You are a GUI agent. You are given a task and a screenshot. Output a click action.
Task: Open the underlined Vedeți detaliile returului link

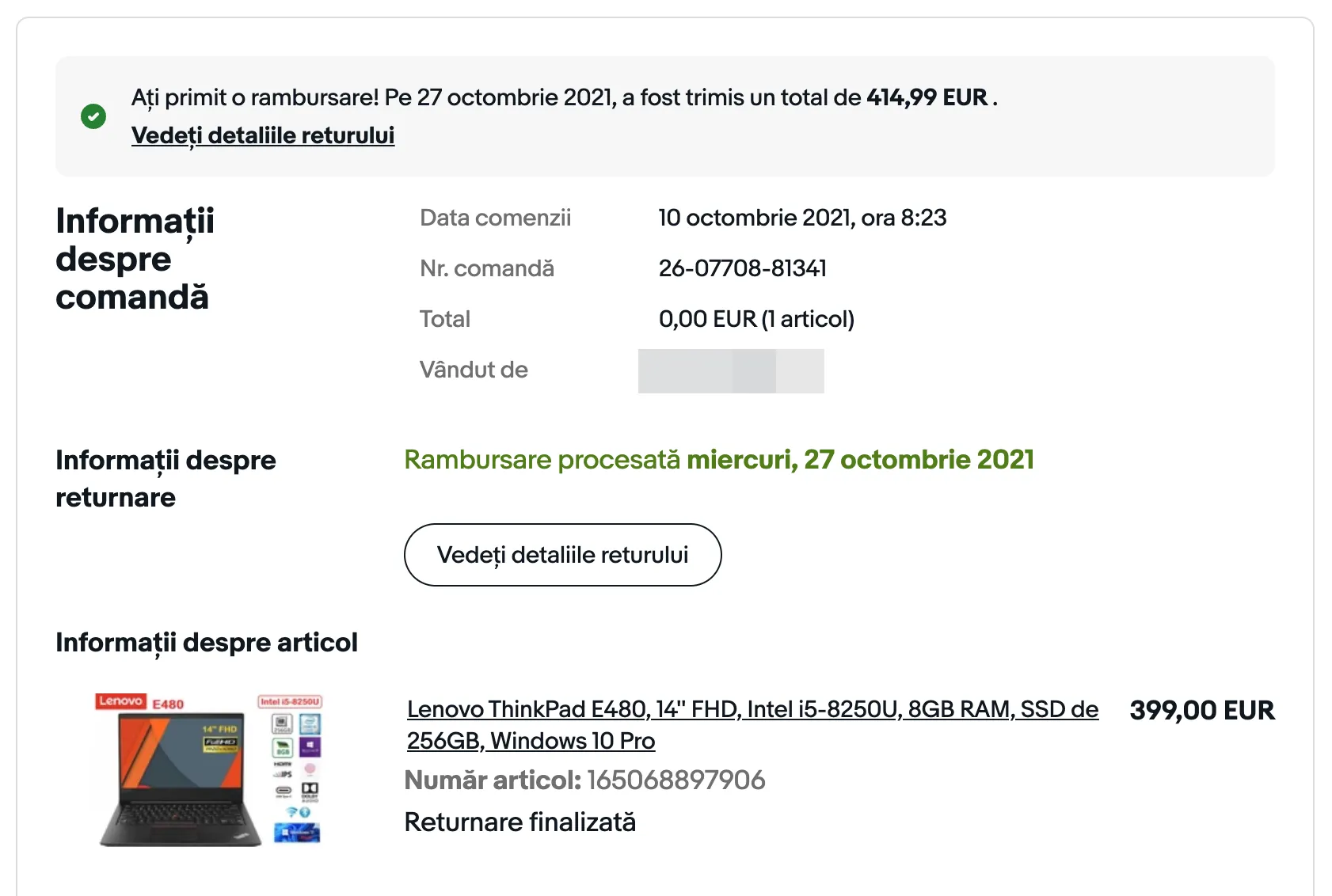(262, 135)
